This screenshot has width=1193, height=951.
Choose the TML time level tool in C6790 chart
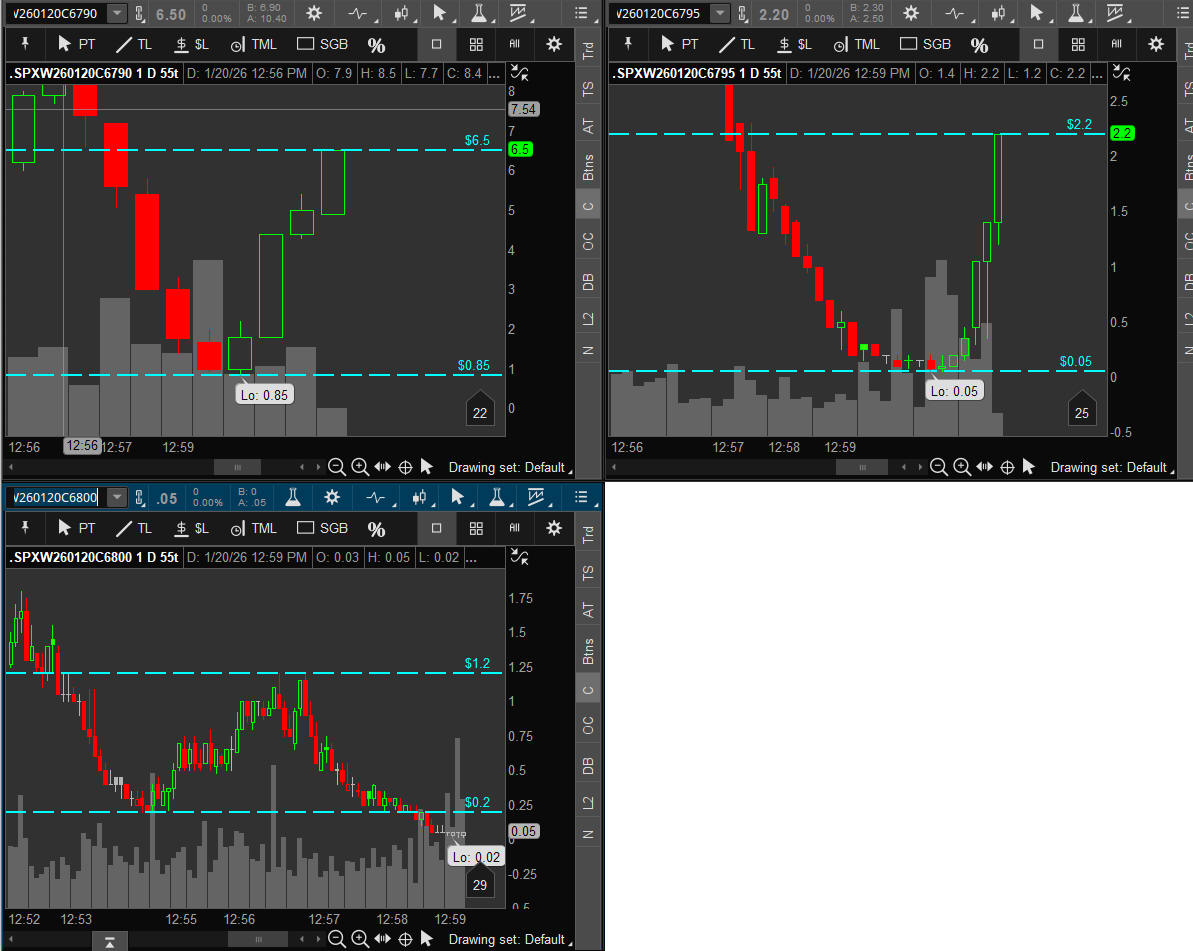[254, 44]
